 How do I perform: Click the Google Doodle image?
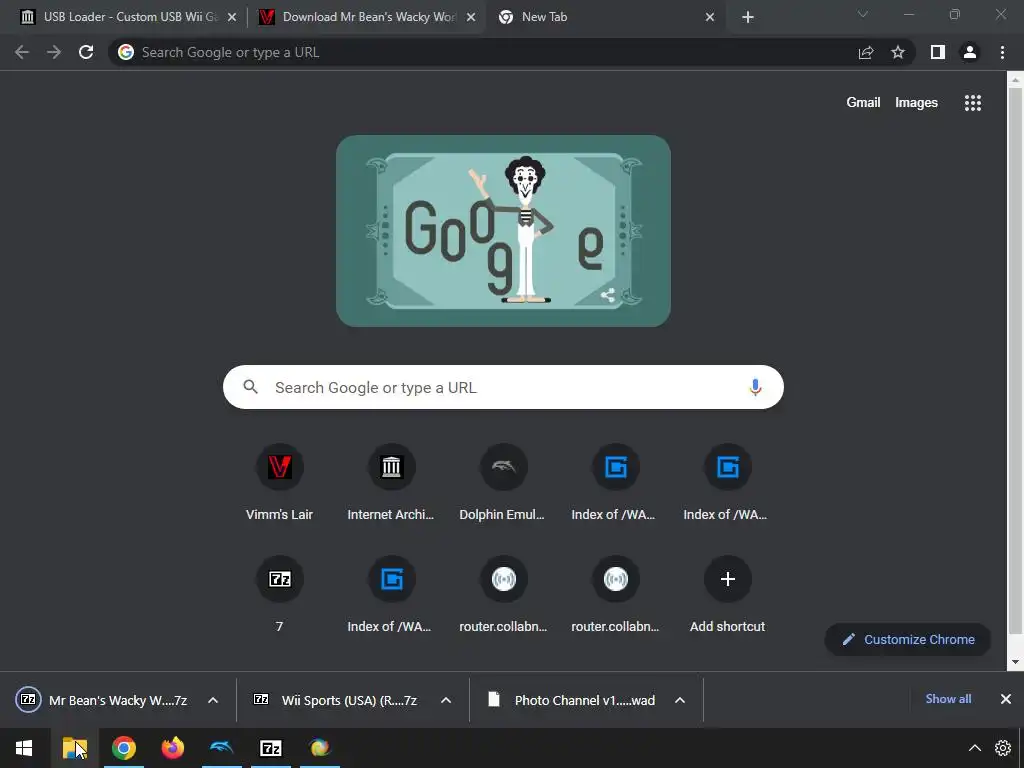click(503, 231)
